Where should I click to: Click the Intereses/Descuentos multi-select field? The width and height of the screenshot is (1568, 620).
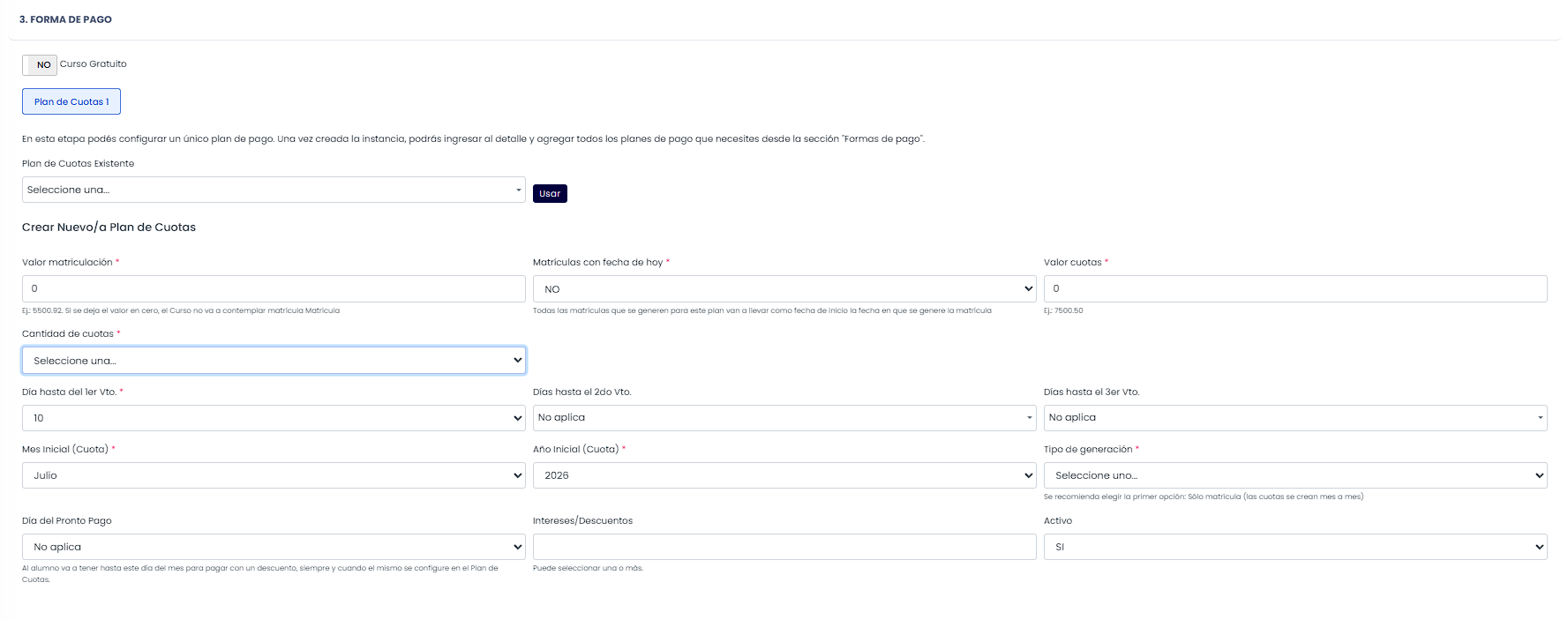[x=784, y=547]
